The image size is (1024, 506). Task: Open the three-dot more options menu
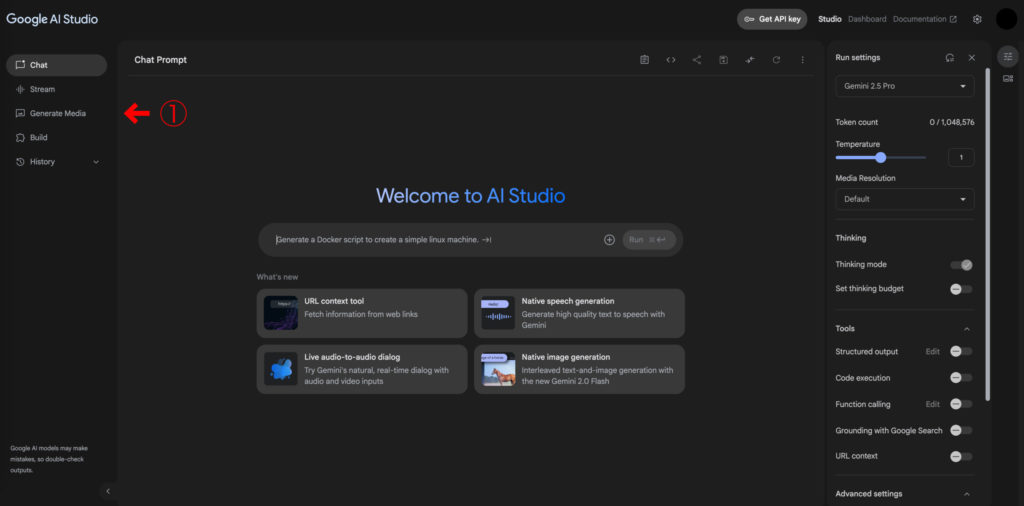click(x=803, y=59)
